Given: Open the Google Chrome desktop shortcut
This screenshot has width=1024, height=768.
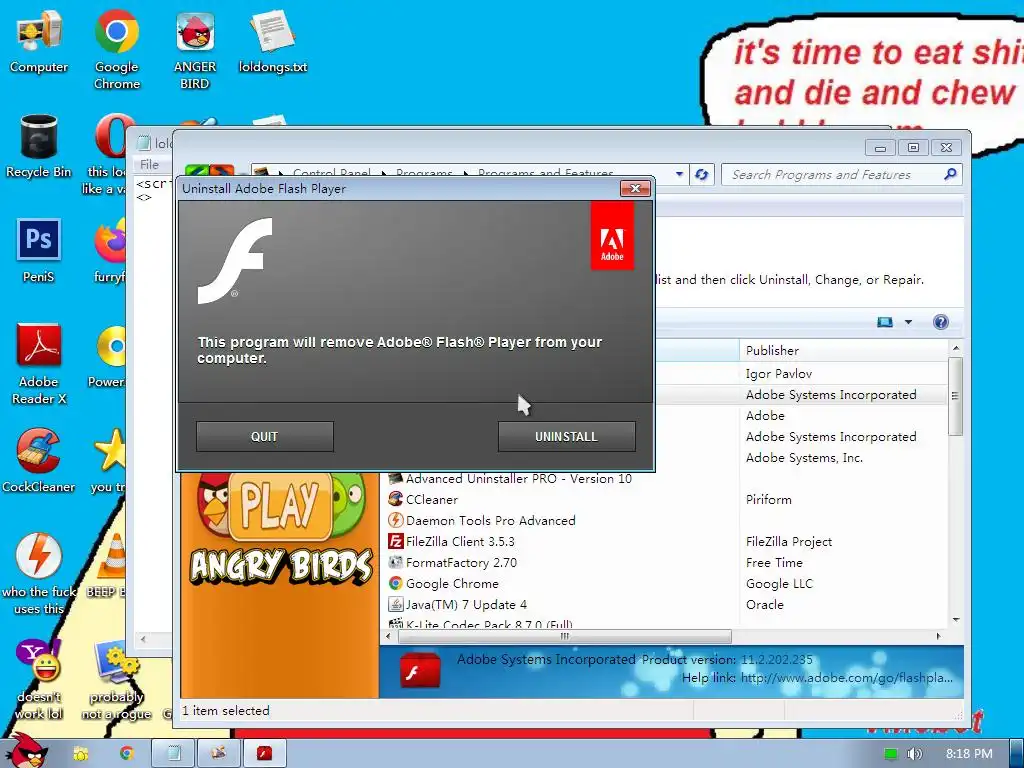Looking at the screenshot, I should [x=117, y=49].
